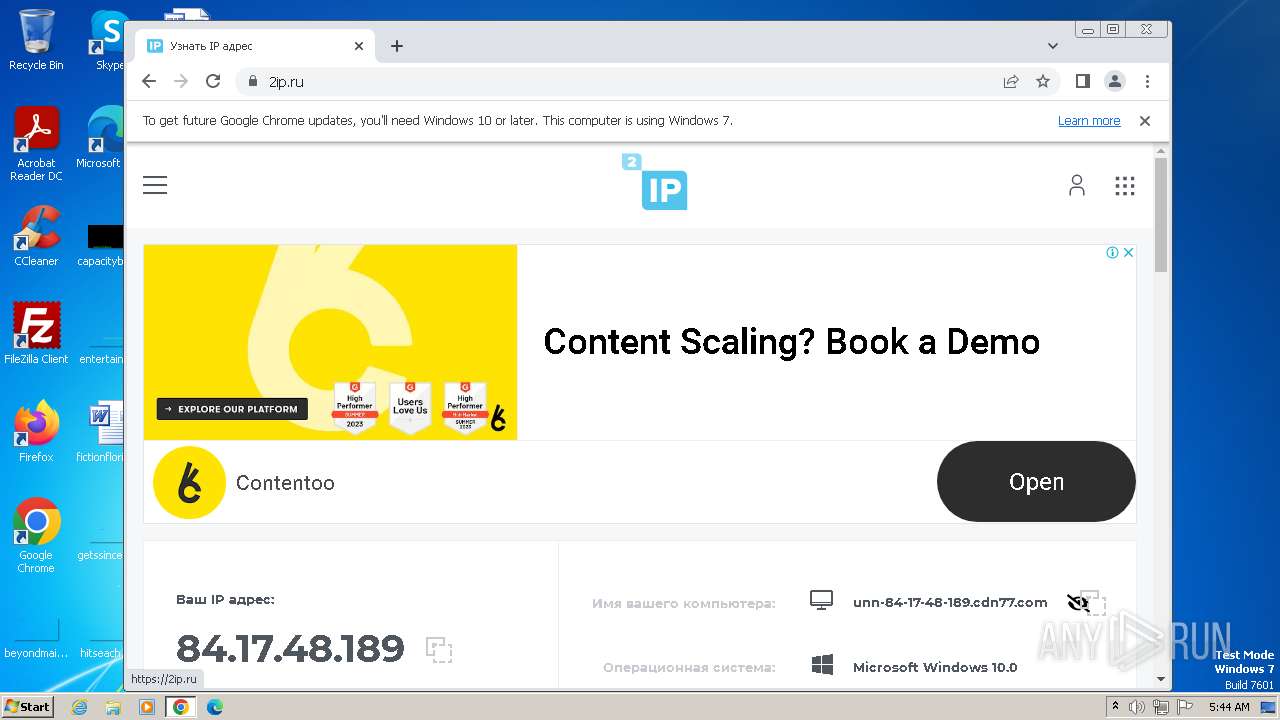Select the IP address 84.17.48.189 text
Screen dimensions: 1280x720
(290, 649)
